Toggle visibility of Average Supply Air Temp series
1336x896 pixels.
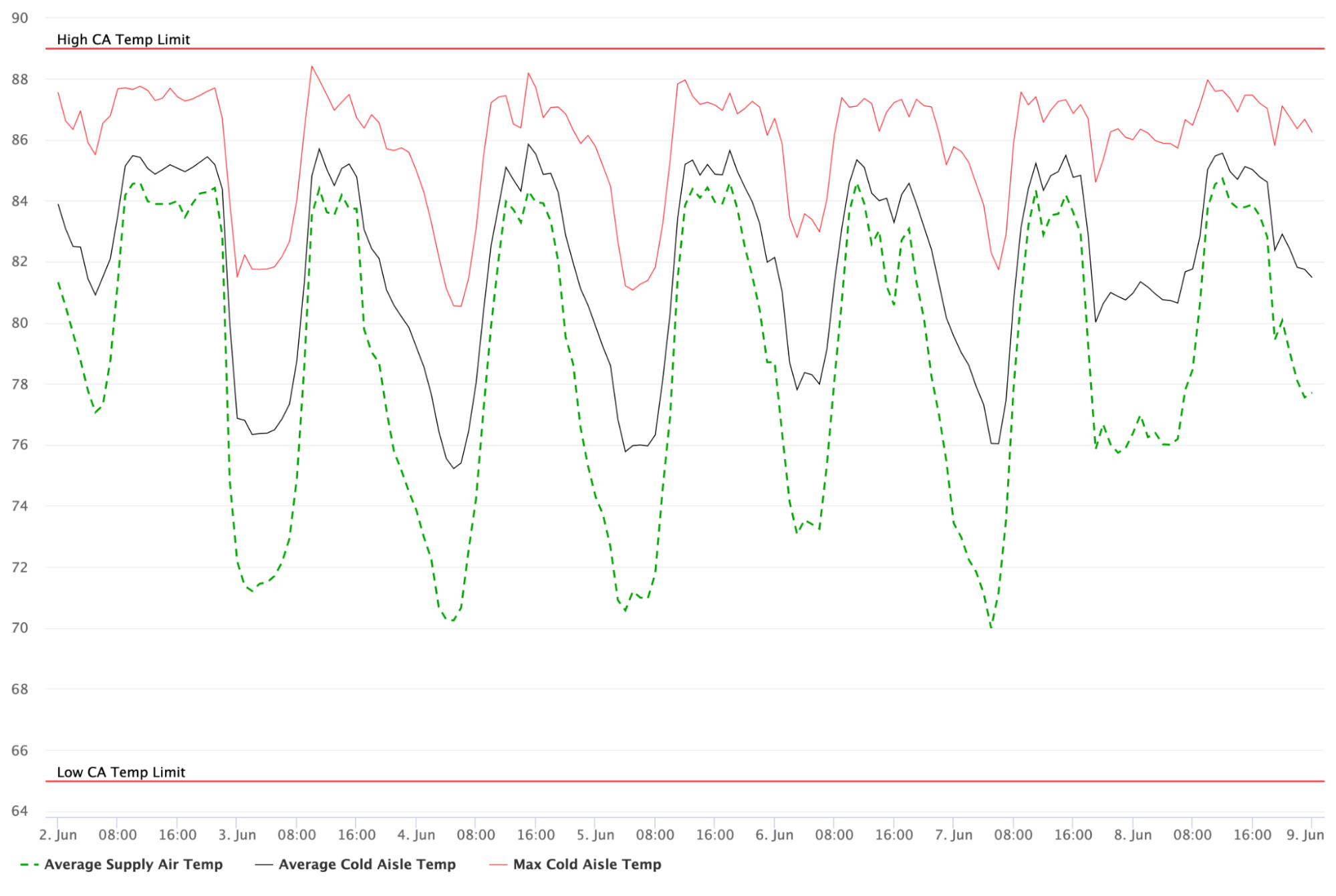point(134,864)
